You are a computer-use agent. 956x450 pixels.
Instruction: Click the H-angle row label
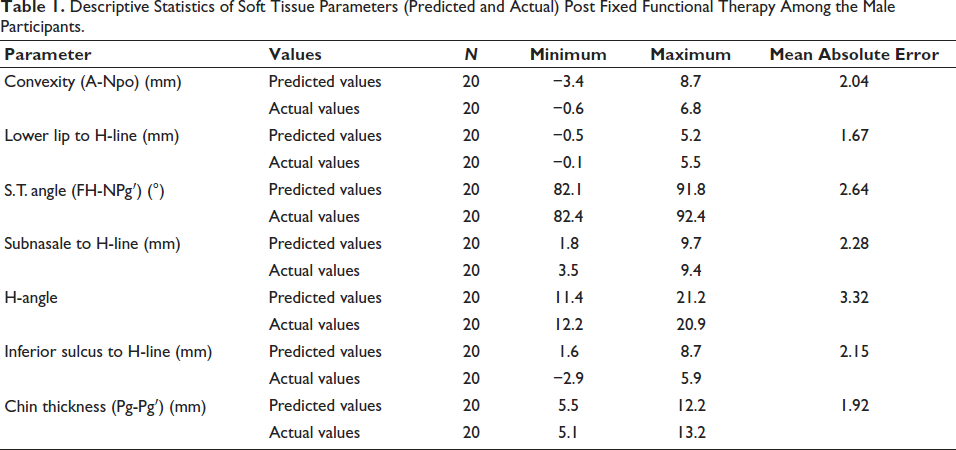point(31,298)
